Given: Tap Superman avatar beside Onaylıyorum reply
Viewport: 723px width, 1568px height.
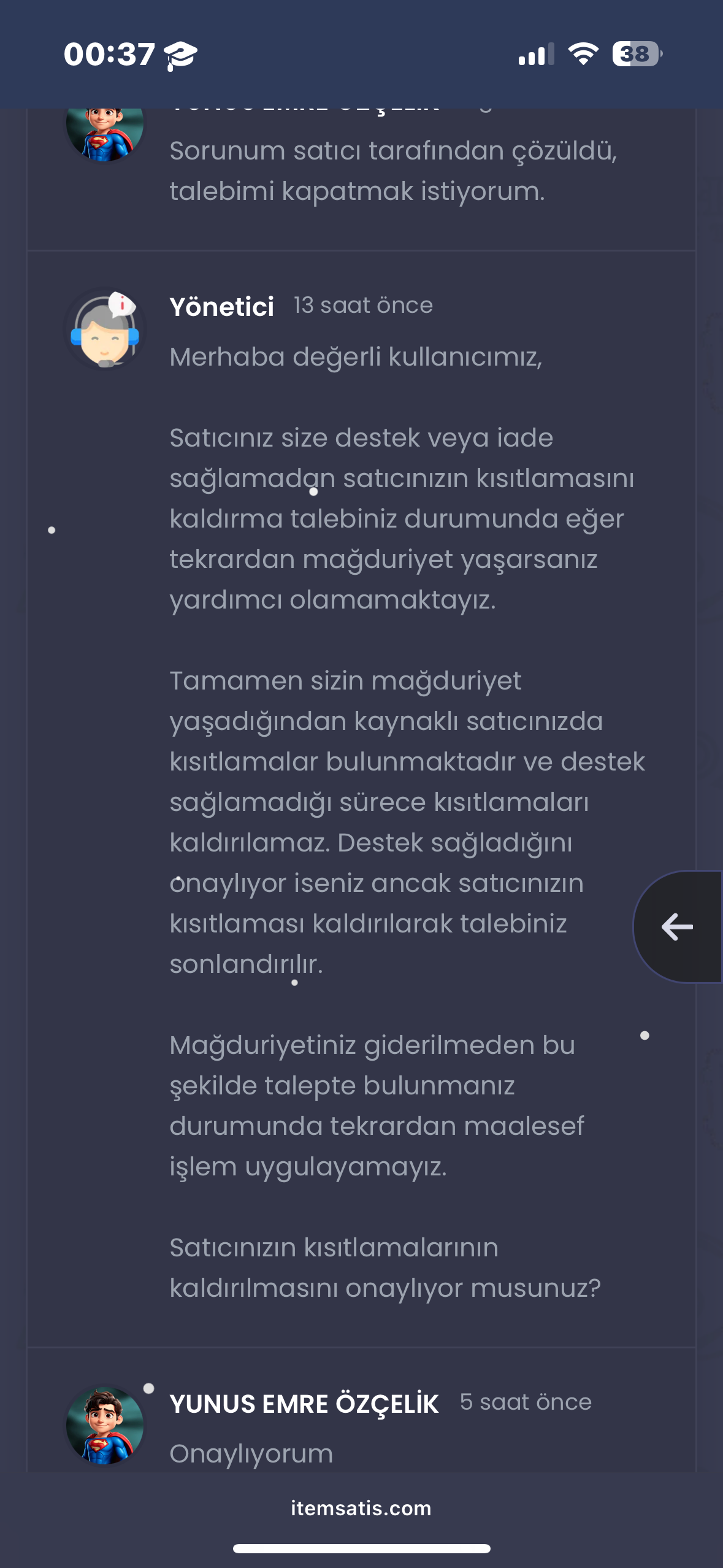Looking at the screenshot, I should [105, 1426].
